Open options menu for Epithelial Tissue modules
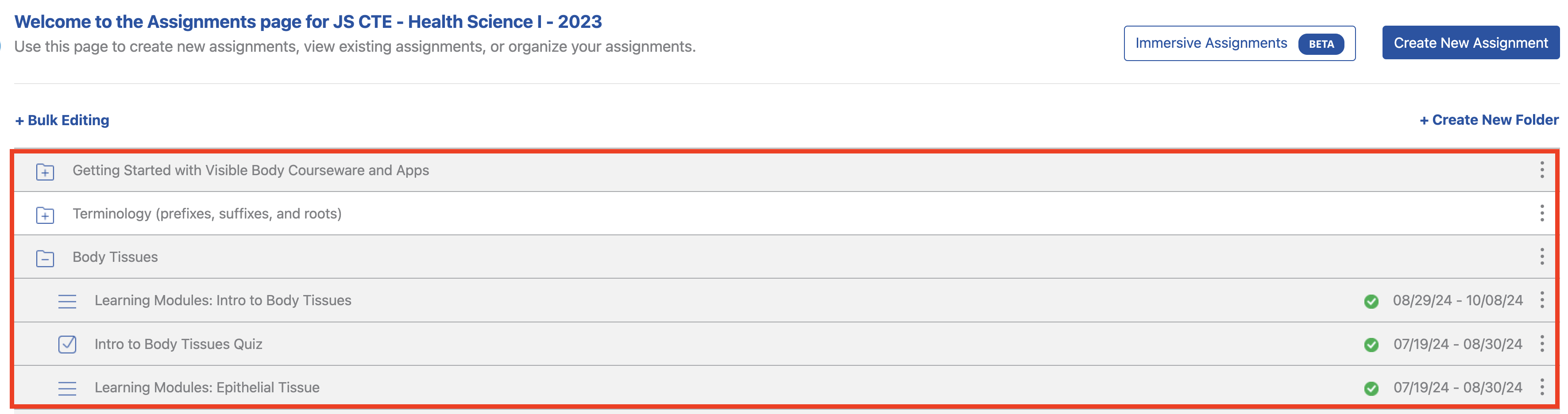 pyautogui.click(x=1542, y=387)
